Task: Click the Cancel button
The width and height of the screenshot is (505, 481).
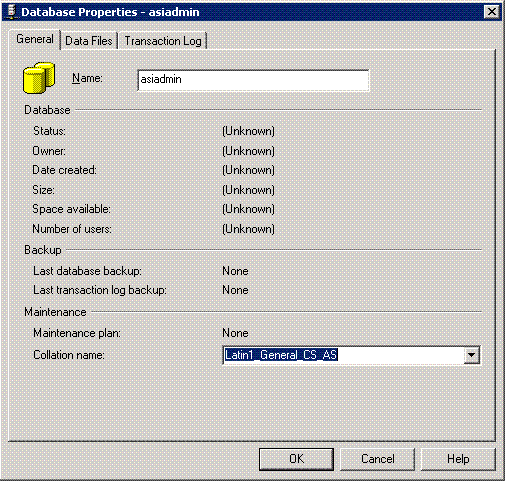Action: click(x=377, y=459)
